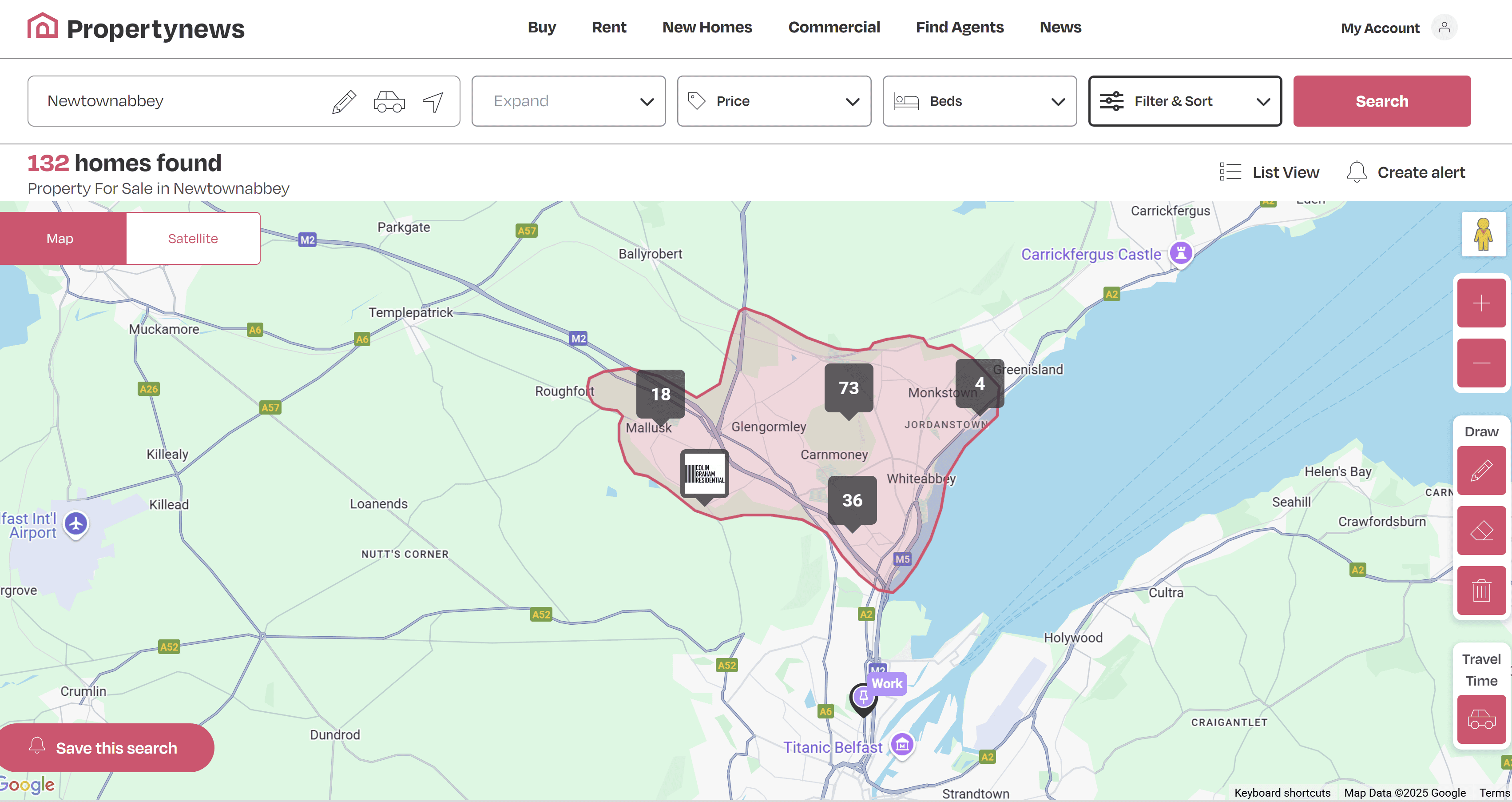Click the List View icon
The image size is (1512, 802).
(1230, 172)
